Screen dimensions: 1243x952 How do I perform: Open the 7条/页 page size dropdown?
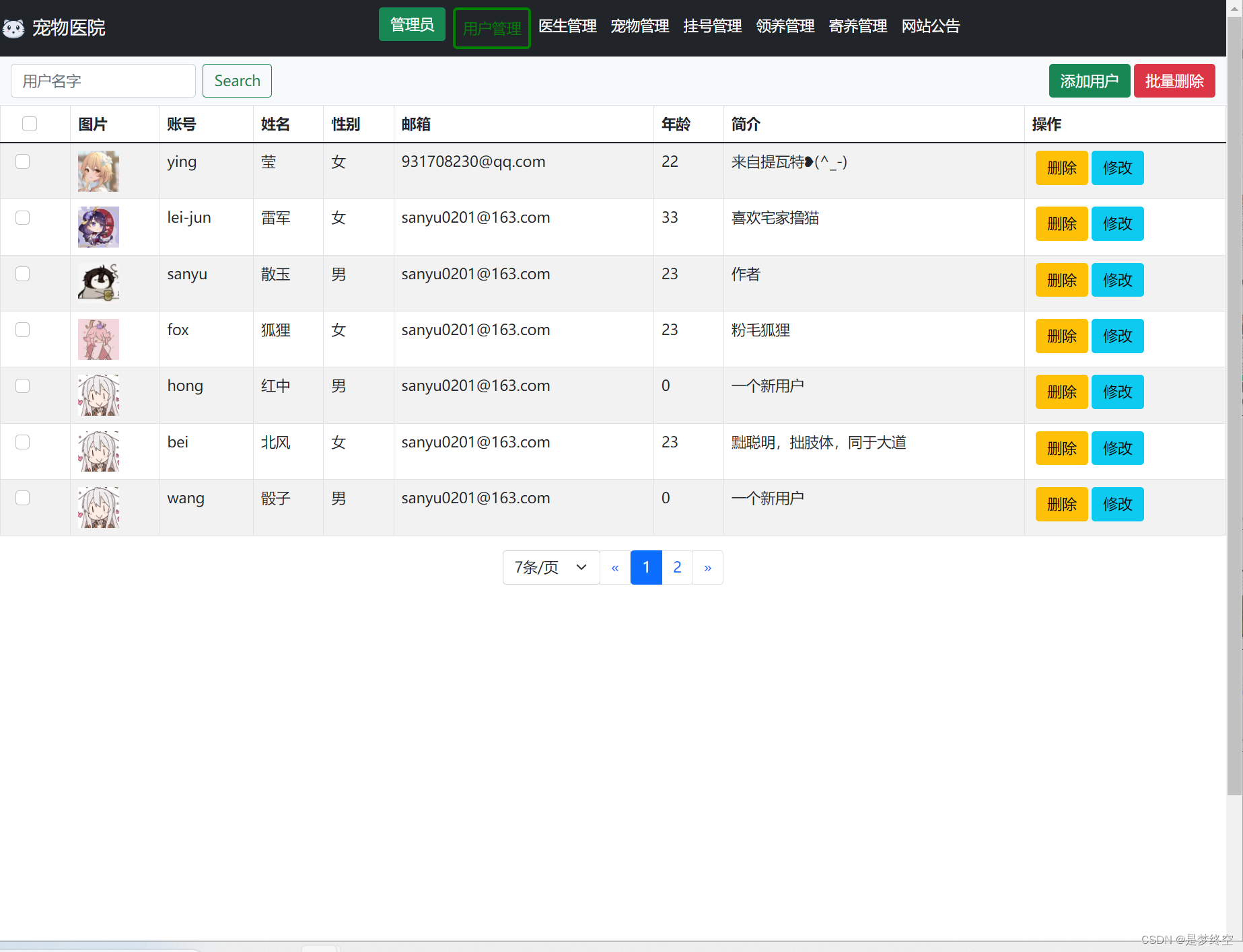coord(551,567)
